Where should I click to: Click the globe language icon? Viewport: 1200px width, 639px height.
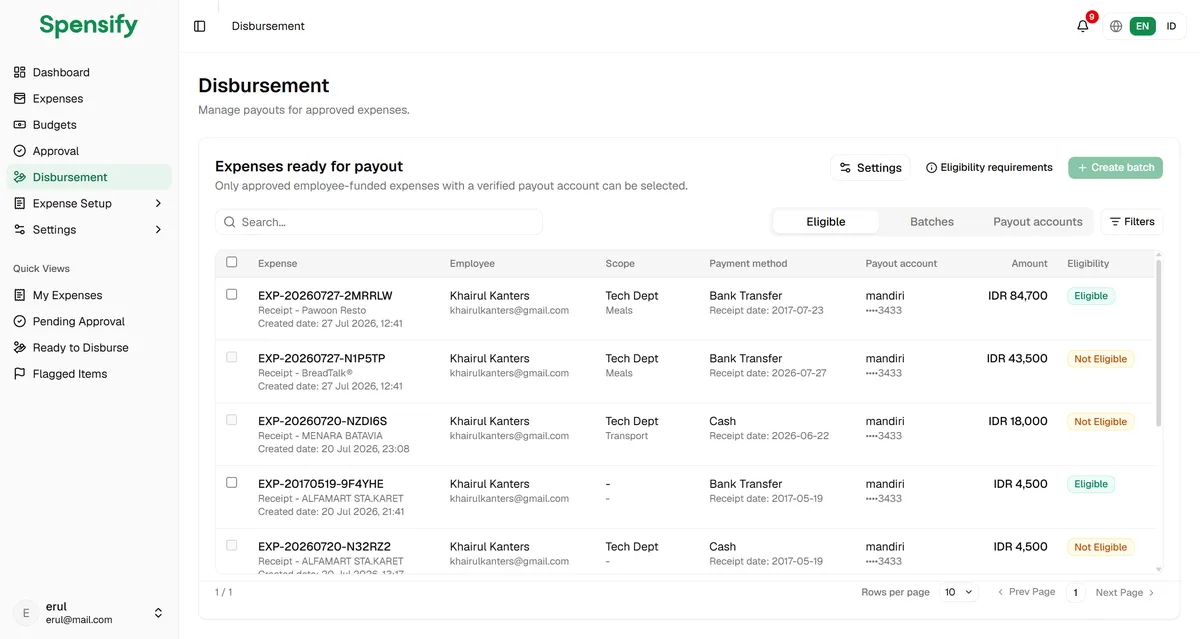coord(1116,26)
